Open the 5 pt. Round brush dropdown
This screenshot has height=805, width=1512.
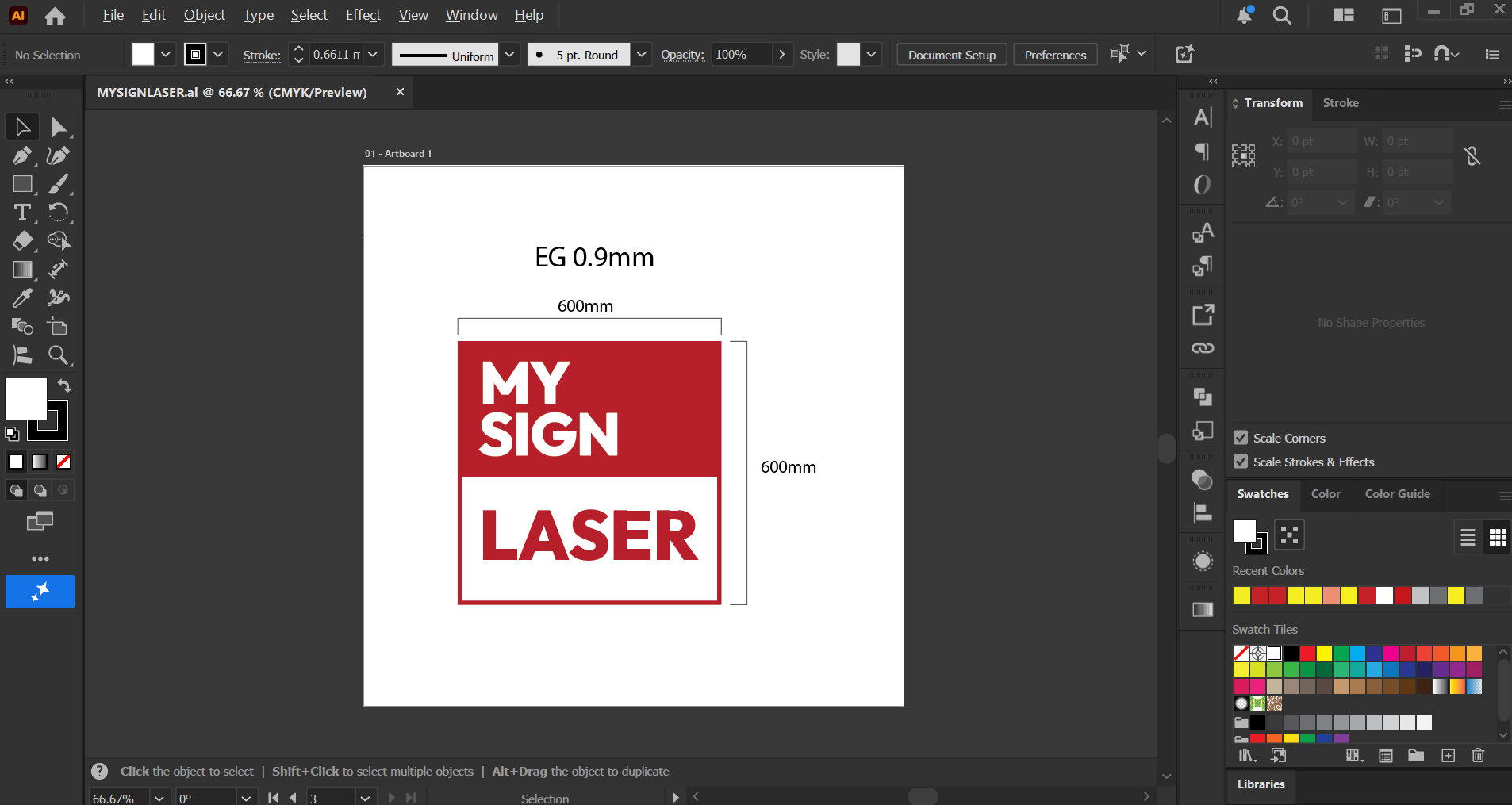[642, 54]
